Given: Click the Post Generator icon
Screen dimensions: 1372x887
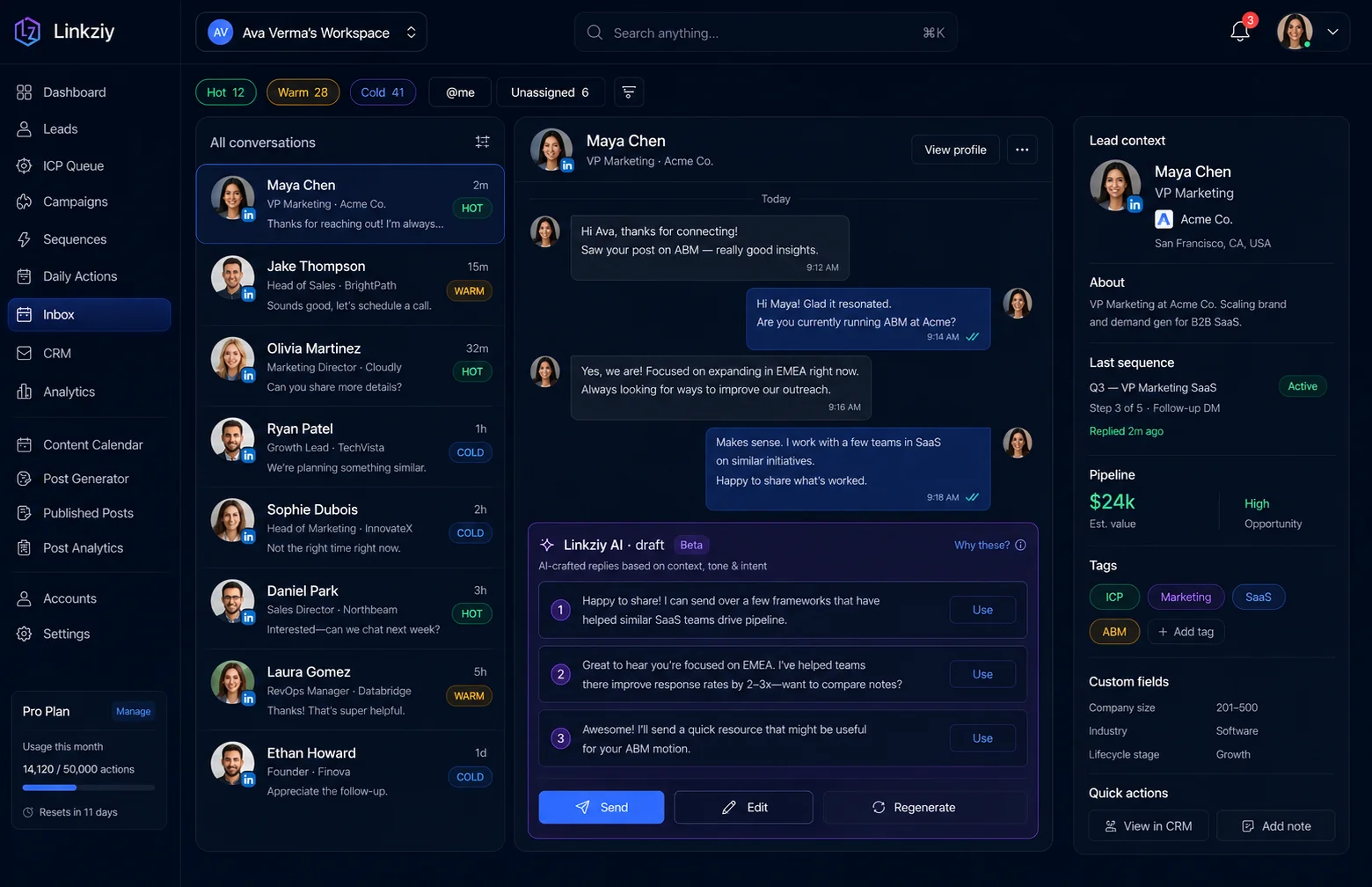Looking at the screenshot, I should tap(24, 479).
